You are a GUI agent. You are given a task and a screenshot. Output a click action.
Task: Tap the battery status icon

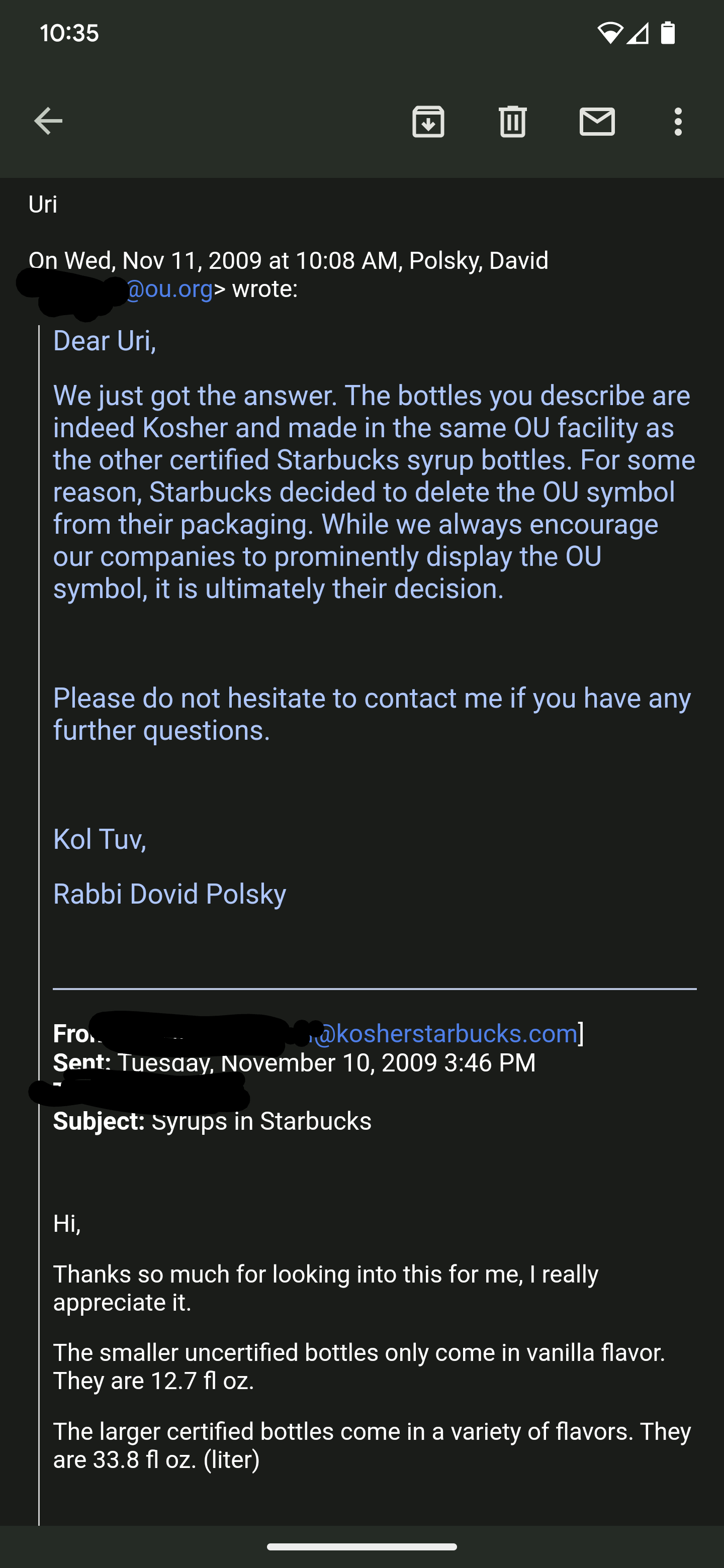(x=668, y=33)
